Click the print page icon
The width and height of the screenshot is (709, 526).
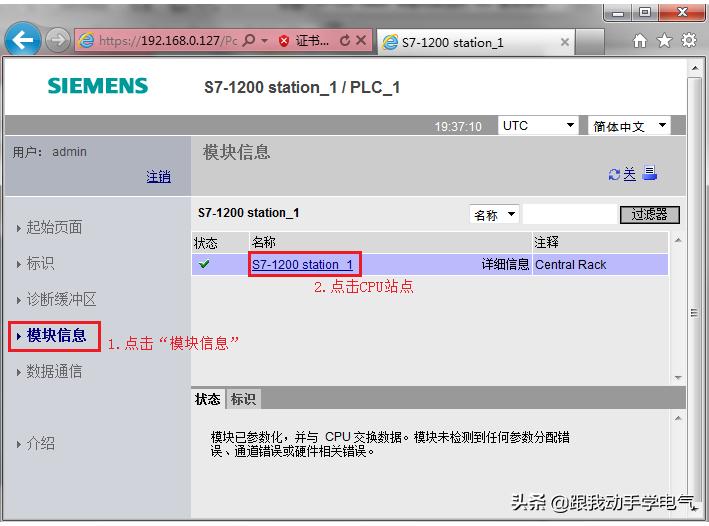tap(649, 173)
